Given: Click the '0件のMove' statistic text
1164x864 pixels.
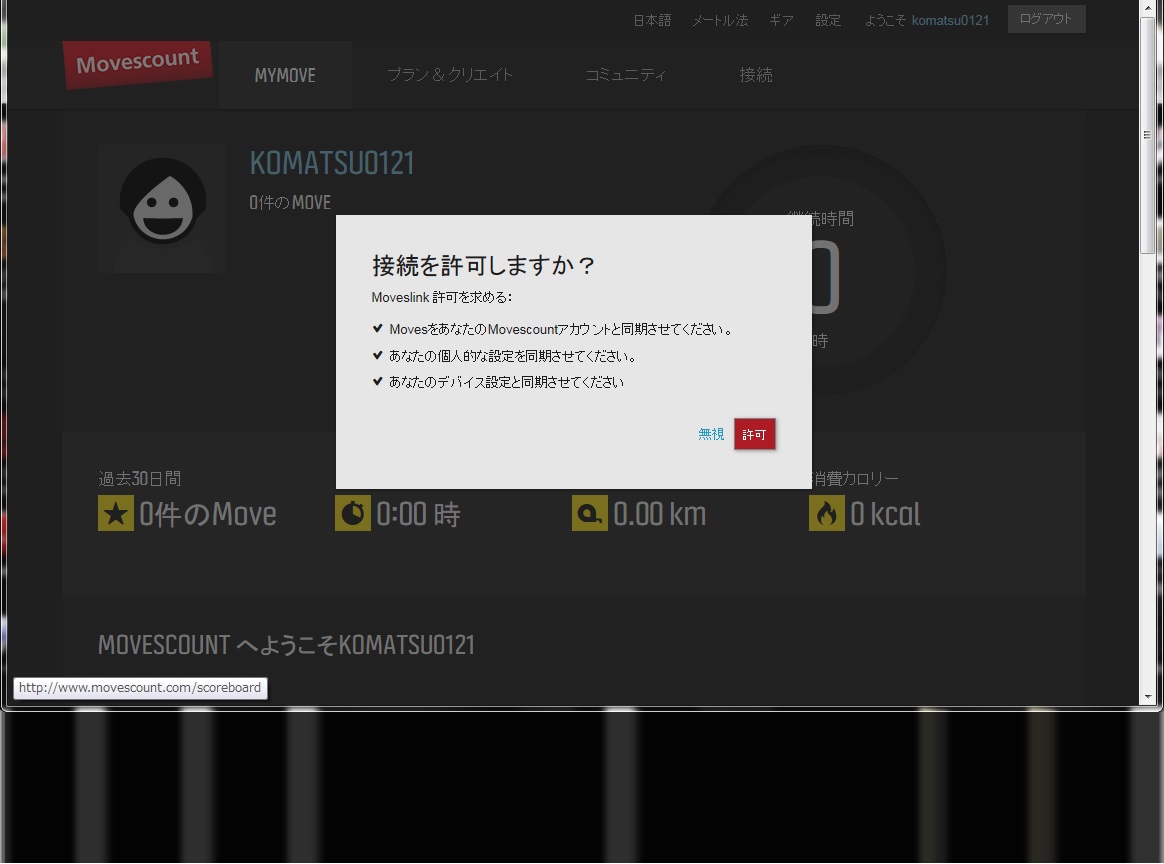Looking at the screenshot, I should 208,514.
